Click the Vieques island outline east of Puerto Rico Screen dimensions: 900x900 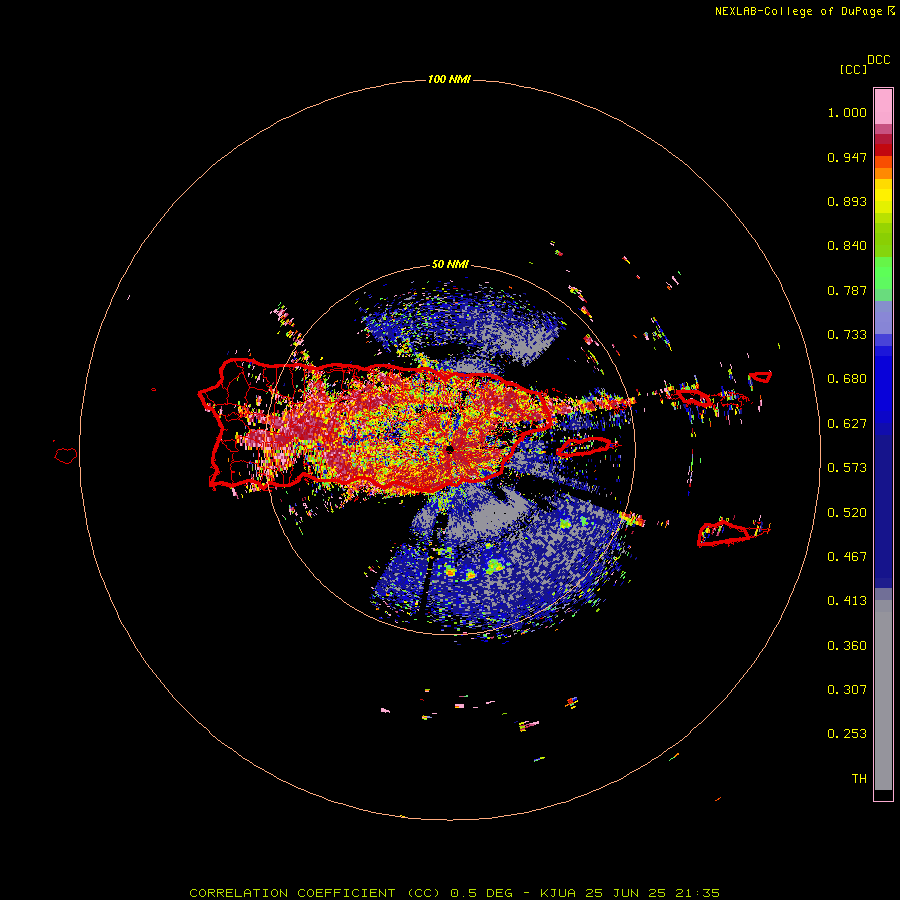(x=584, y=446)
